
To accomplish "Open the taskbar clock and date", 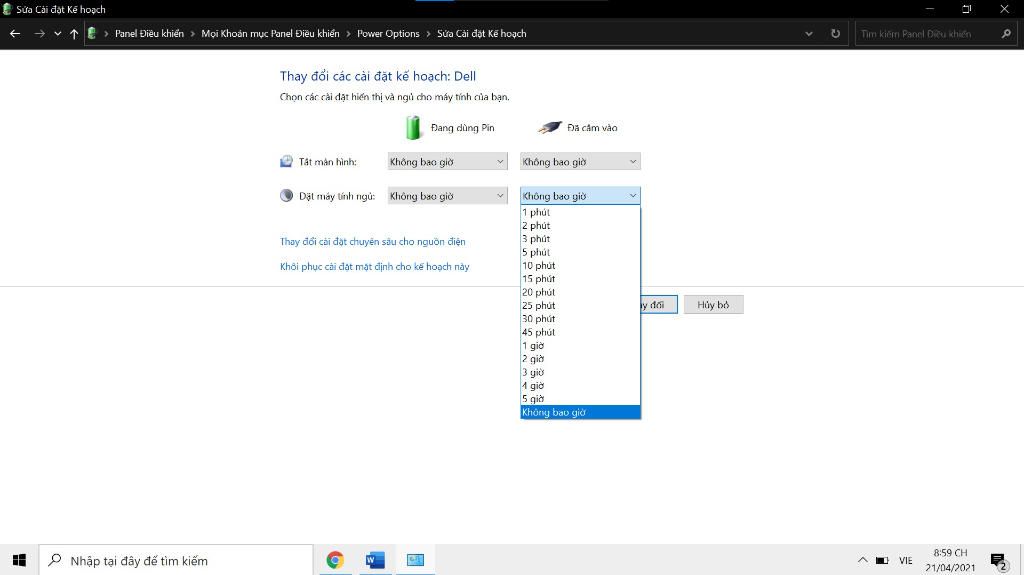I will 950,560.
